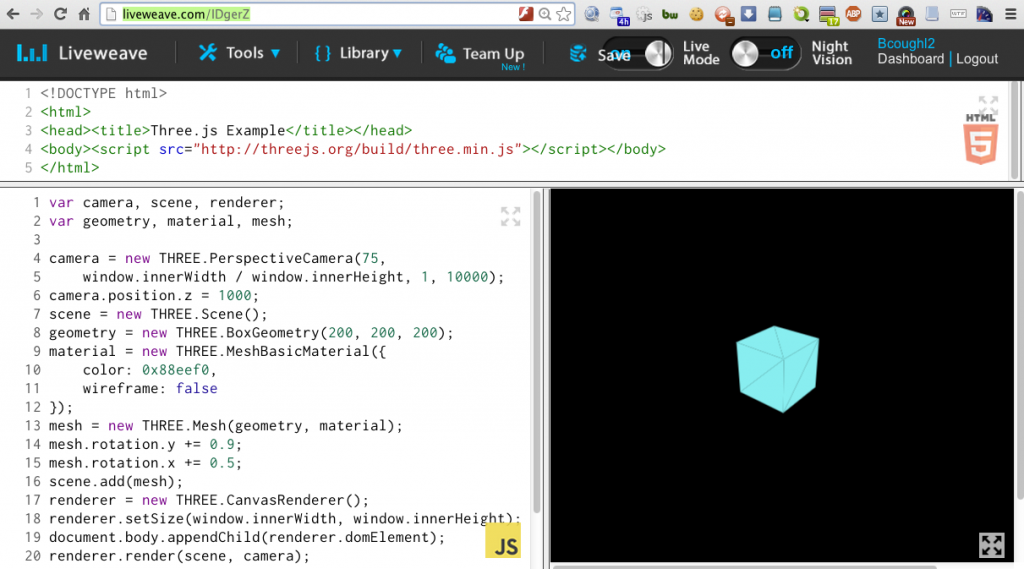This screenshot has height=569, width=1024.
Task: Open the Chrome hamburger menu
Action: (x=1010, y=14)
